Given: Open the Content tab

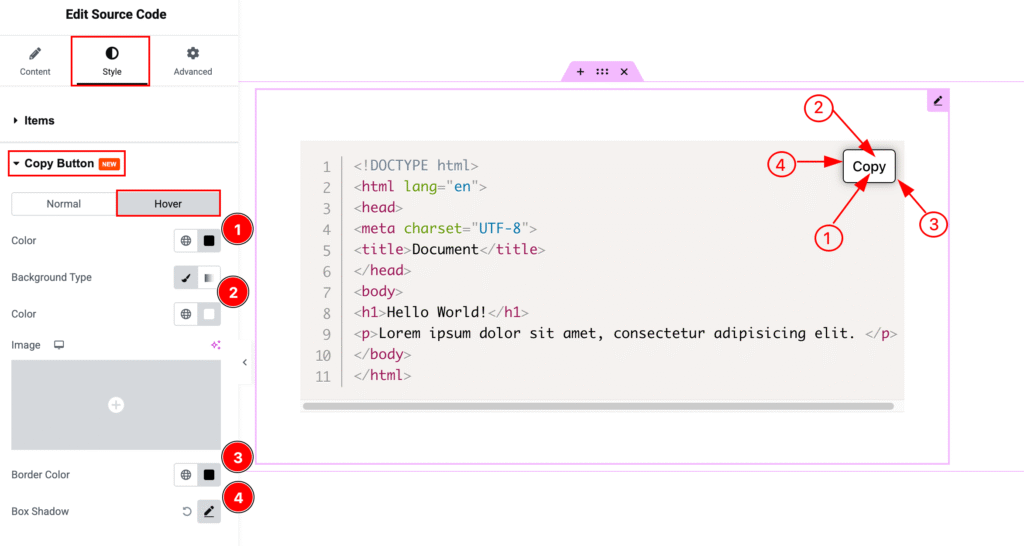Looking at the screenshot, I should click(35, 61).
